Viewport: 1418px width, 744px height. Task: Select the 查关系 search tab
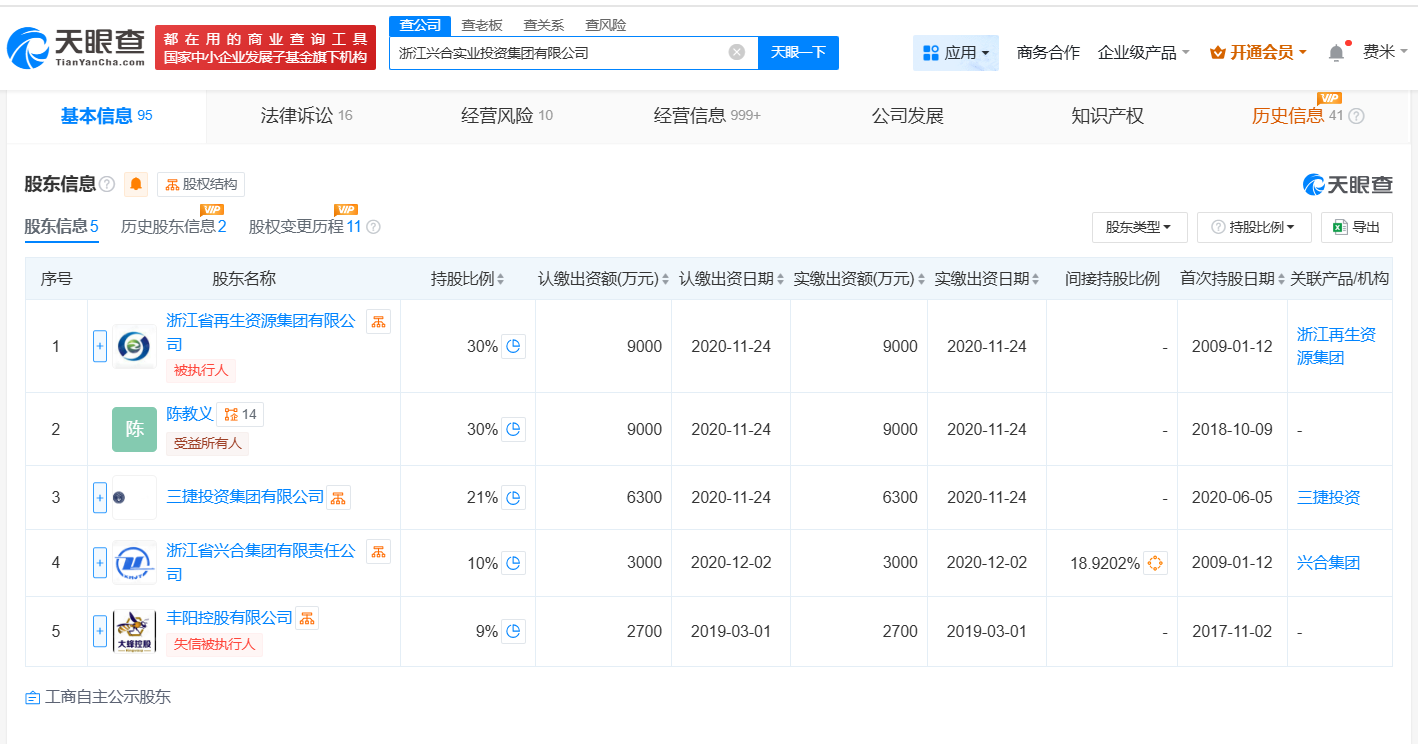click(x=543, y=26)
